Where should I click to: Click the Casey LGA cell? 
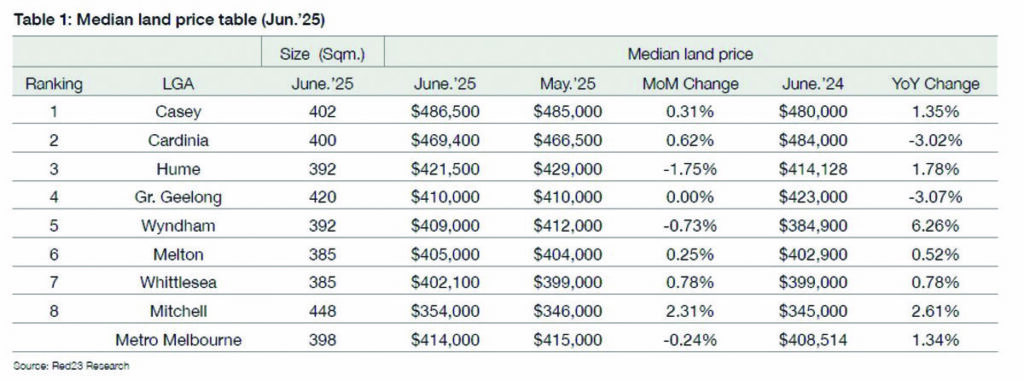(x=178, y=112)
